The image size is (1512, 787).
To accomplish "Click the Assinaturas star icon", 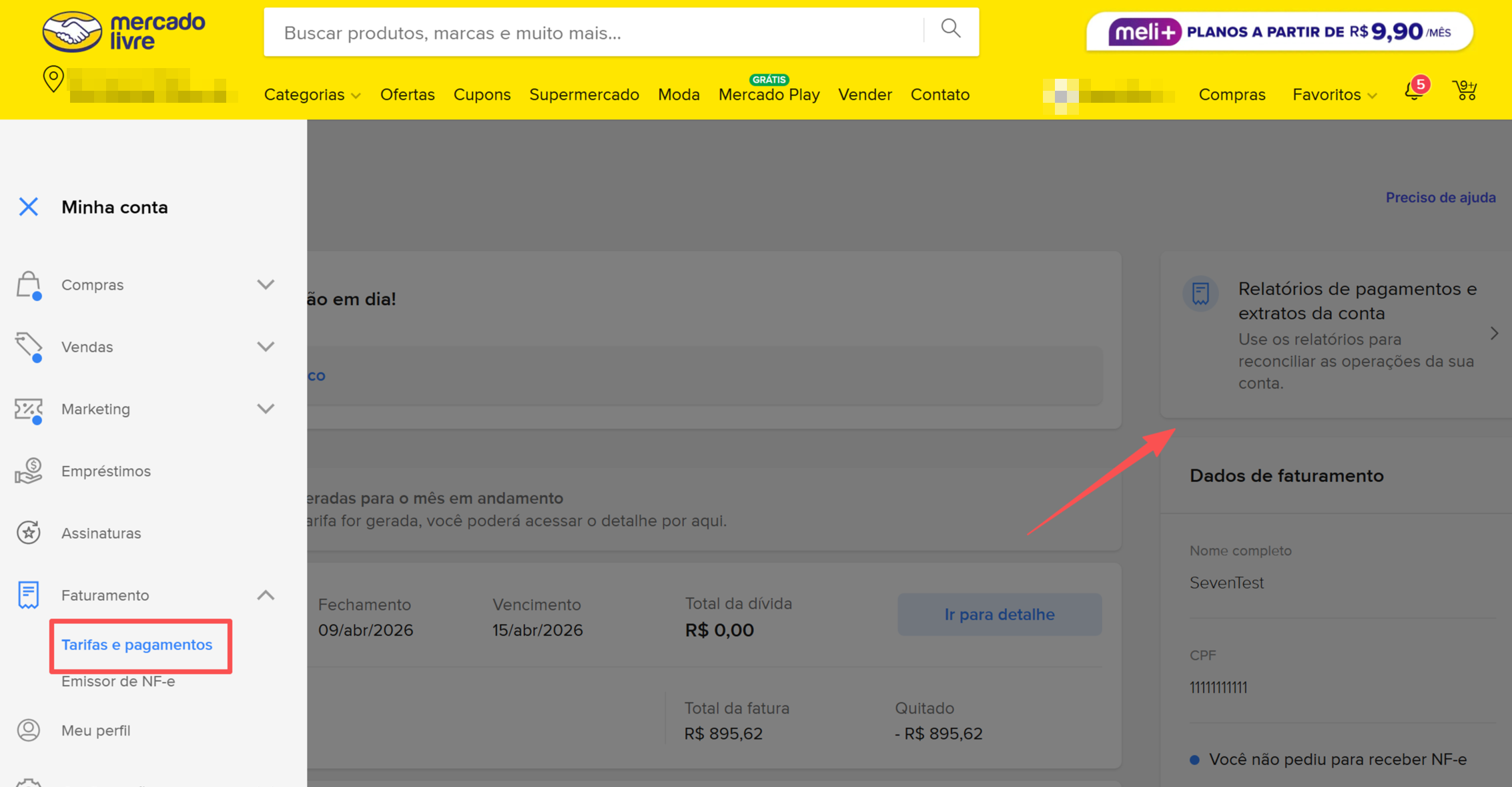I will click(x=29, y=533).
